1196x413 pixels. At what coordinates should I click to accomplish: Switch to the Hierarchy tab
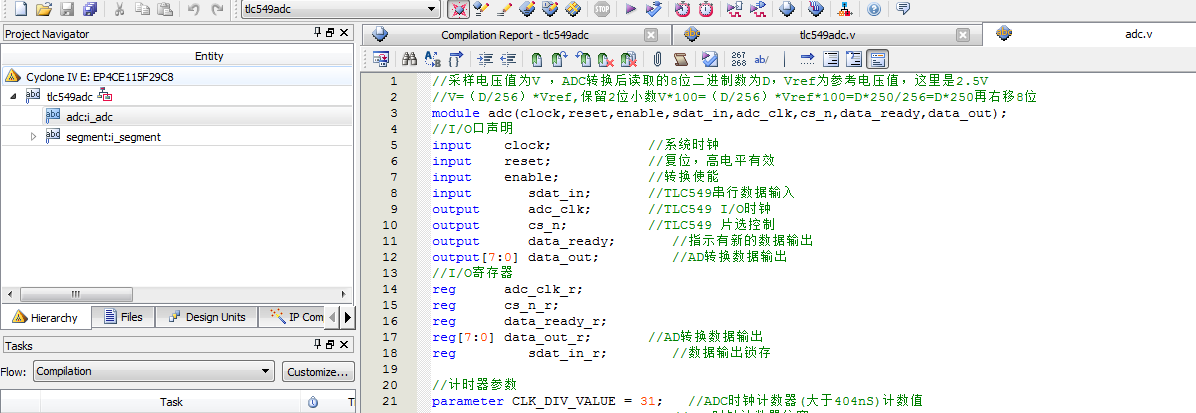pos(46,317)
